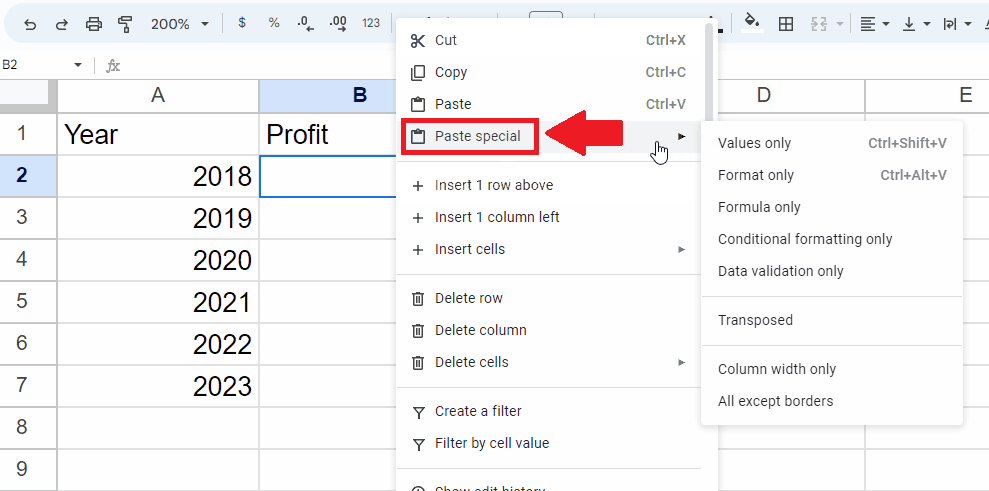Viewport: 989px width, 491px height.
Task: Click the Decrease decimal places icon
Action: 306,23
